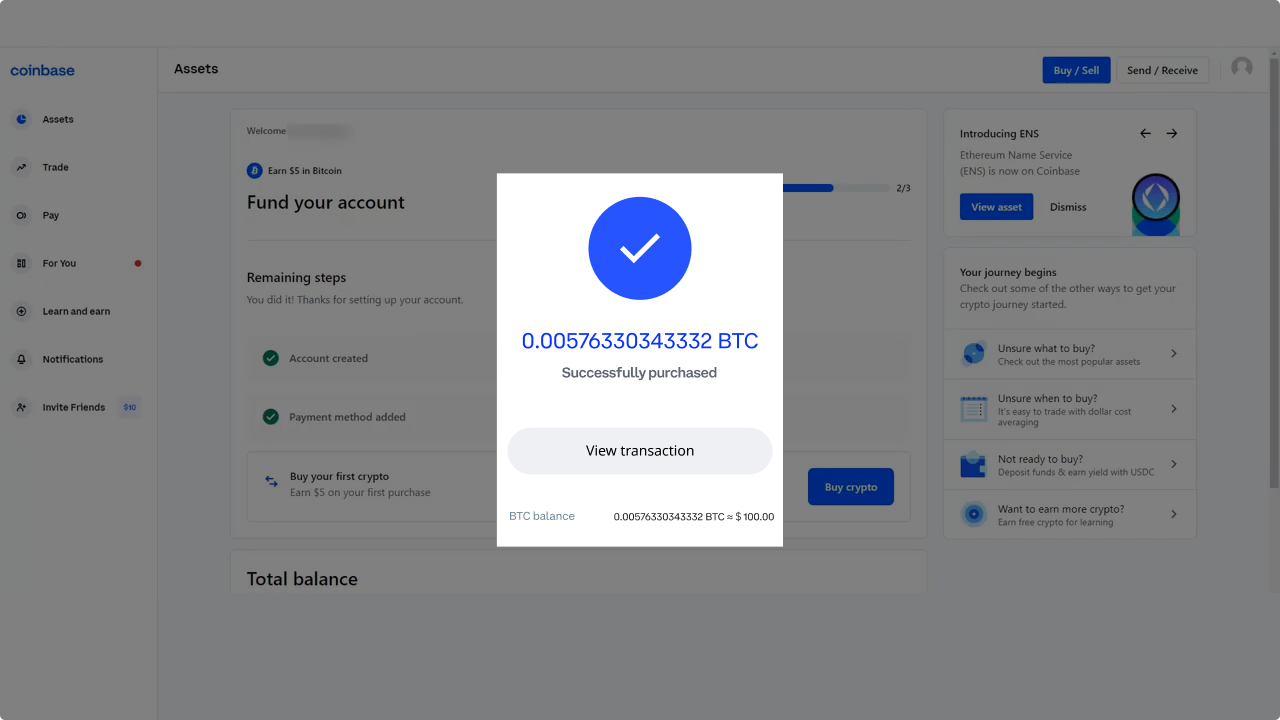Viewport: 1280px width, 720px height.
Task: Click Earn $5 in Bitcoin label
Action: [305, 171]
